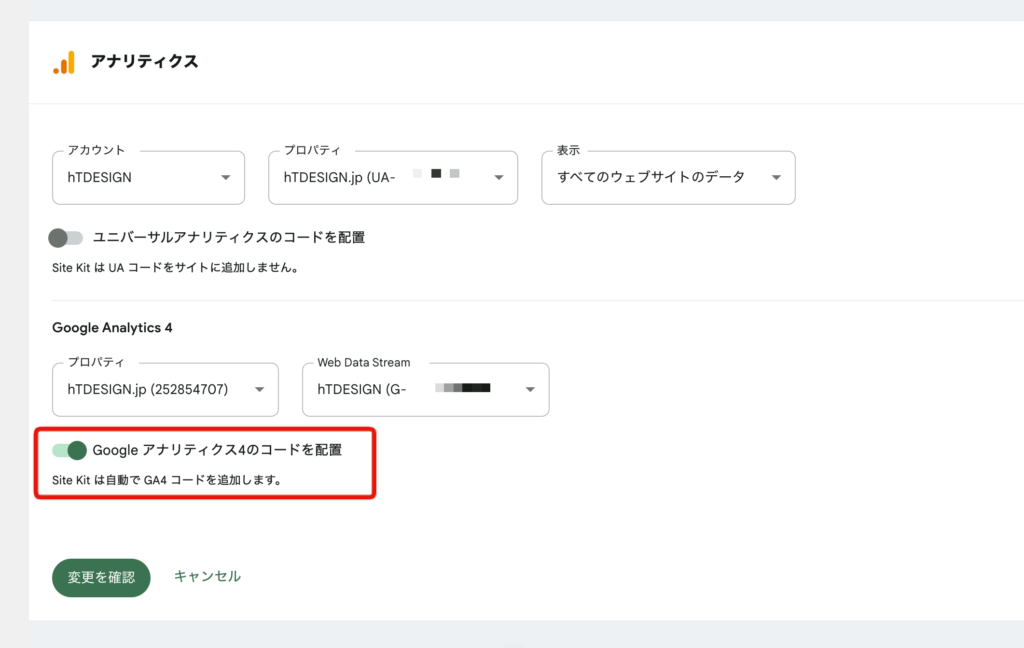Click the Google アナリティクス4のコードを配置 label

(217, 450)
